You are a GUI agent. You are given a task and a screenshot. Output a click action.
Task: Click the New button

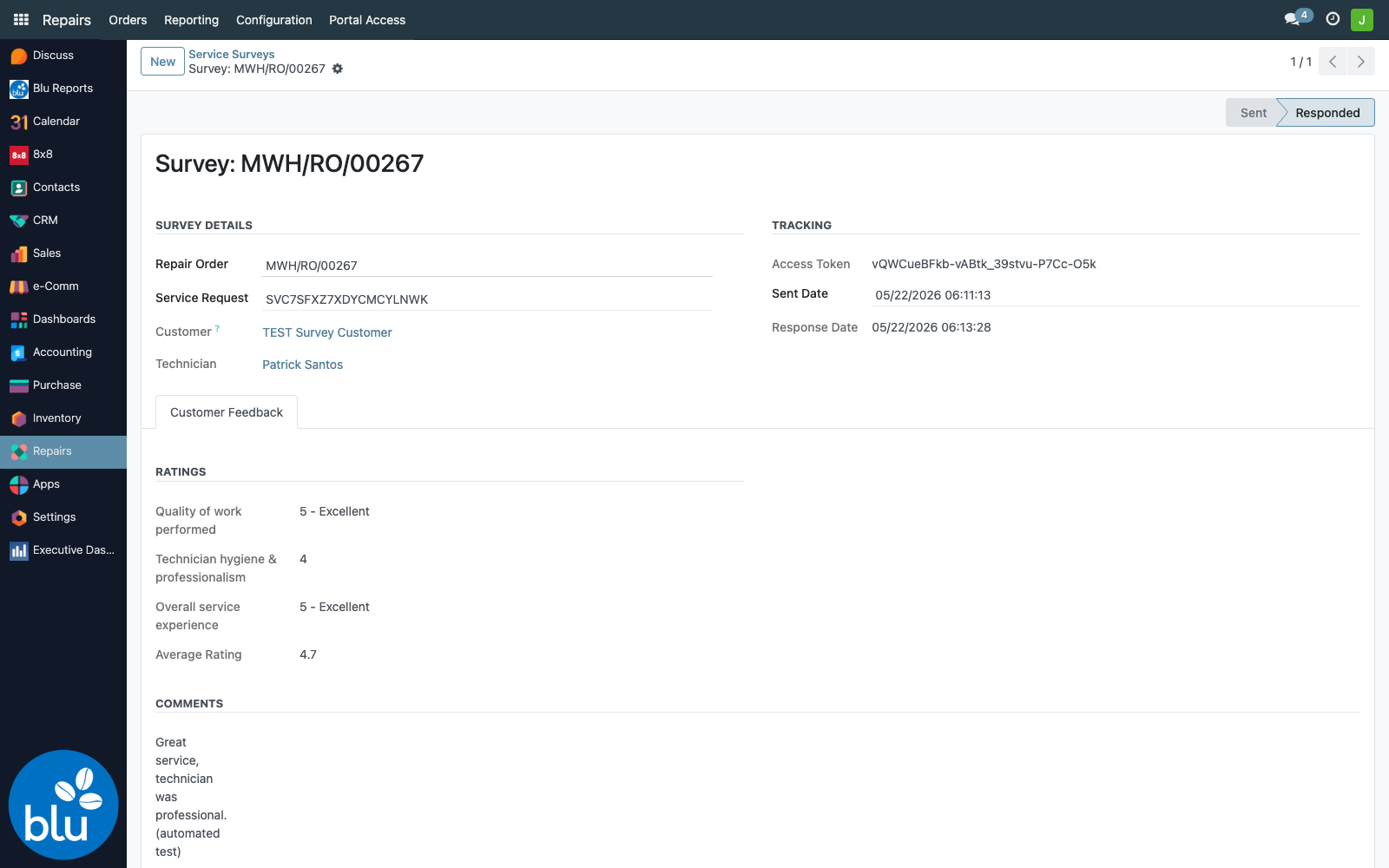click(162, 62)
